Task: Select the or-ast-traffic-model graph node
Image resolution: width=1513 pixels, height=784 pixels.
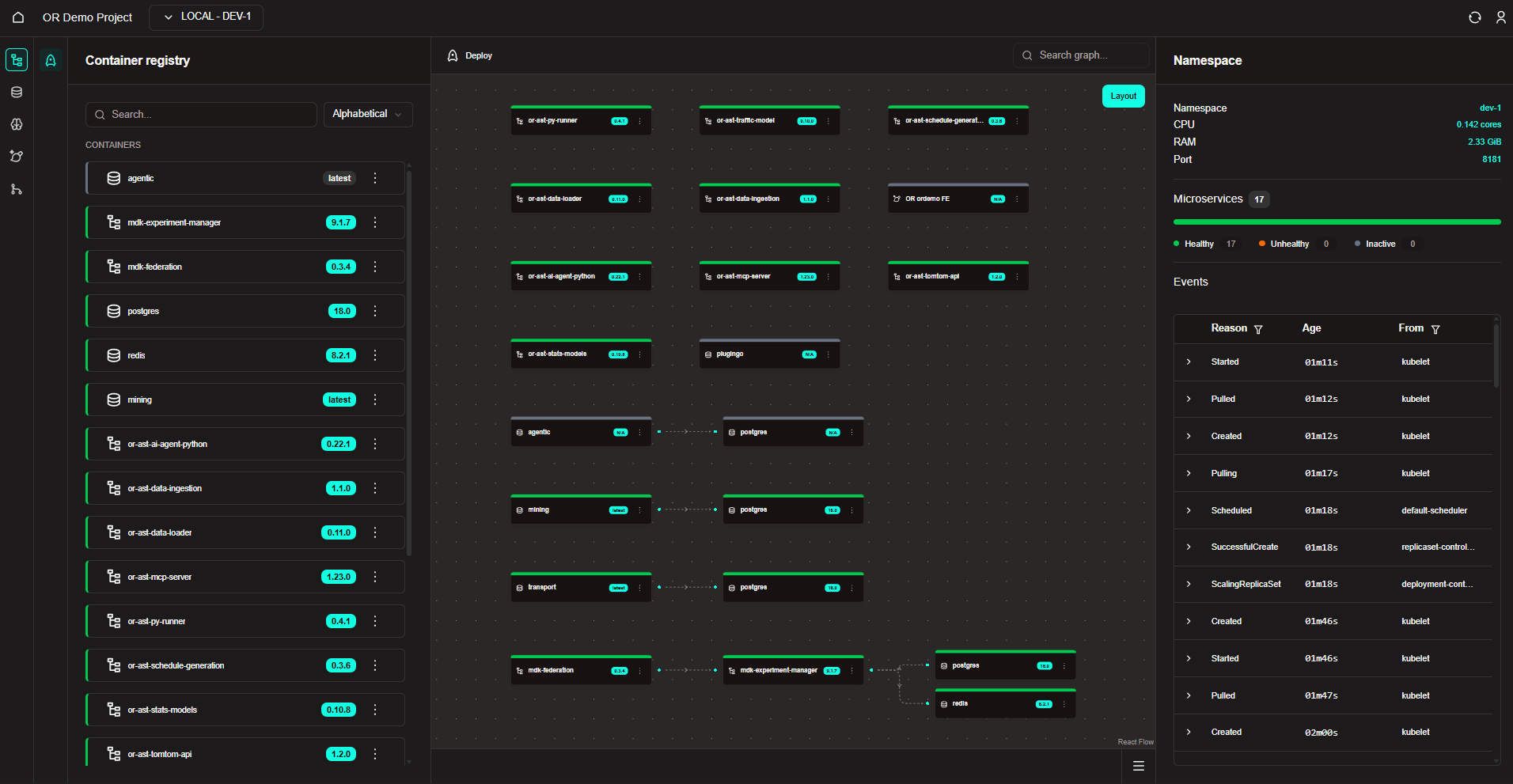Action: pyautogui.click(x=769, y=120)
